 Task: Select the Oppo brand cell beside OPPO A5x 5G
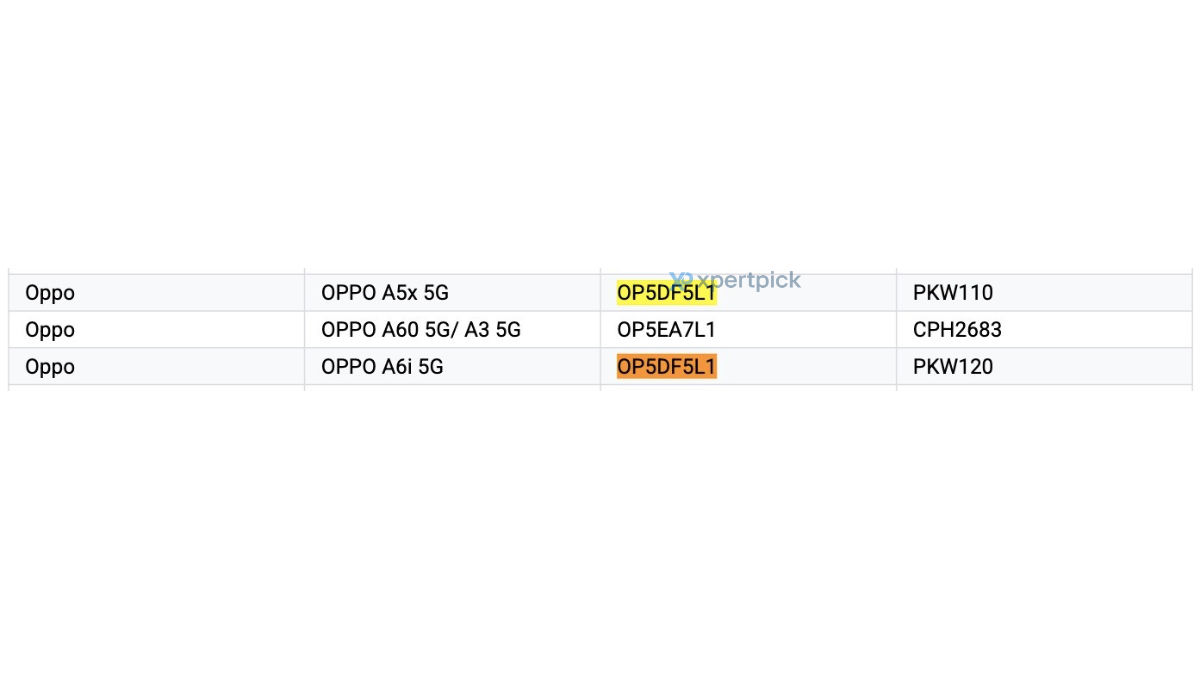click(156, 293)
